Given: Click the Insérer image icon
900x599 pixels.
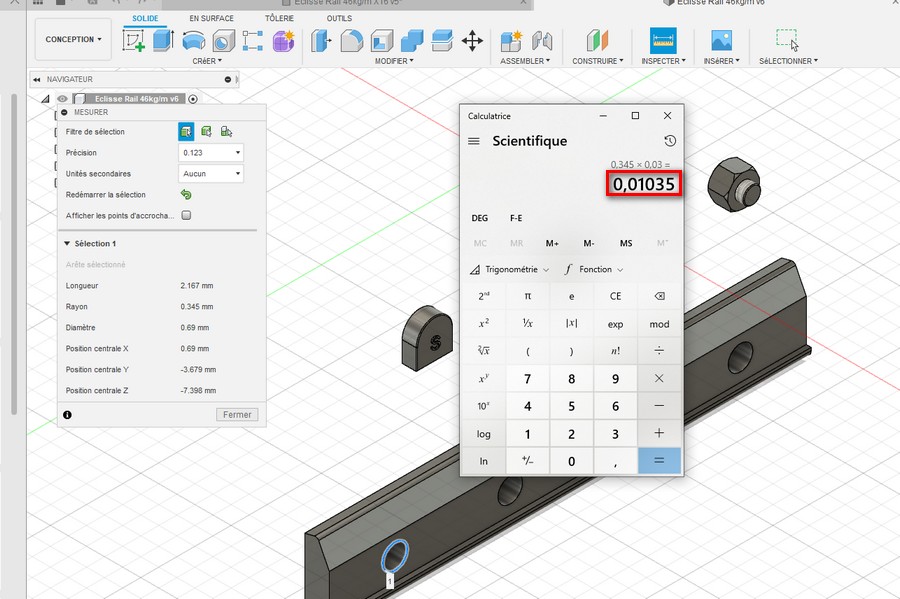Looking at the screenshot, I should [x=721, y=41].
